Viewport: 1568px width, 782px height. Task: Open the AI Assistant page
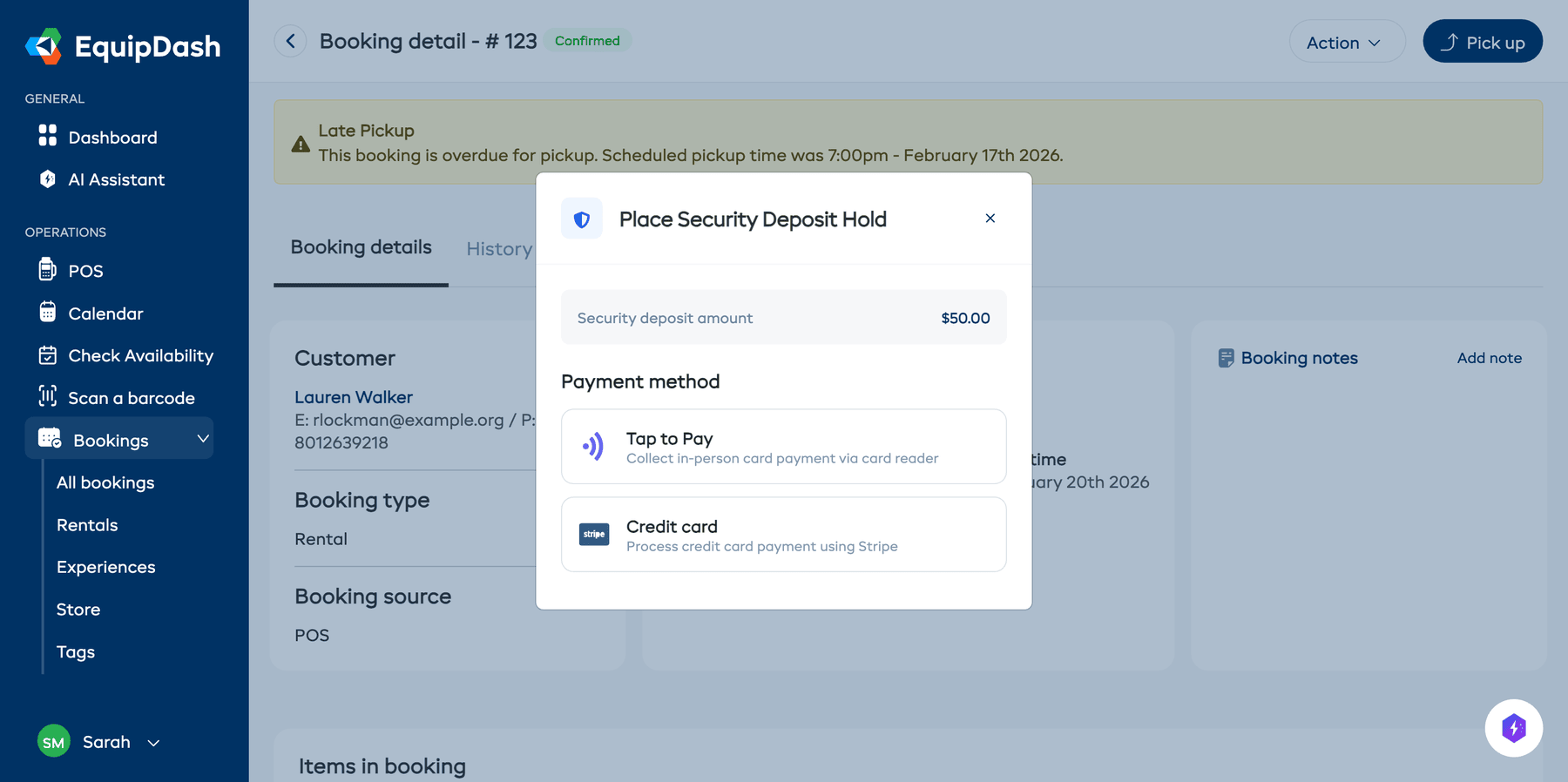pos(118,179)
